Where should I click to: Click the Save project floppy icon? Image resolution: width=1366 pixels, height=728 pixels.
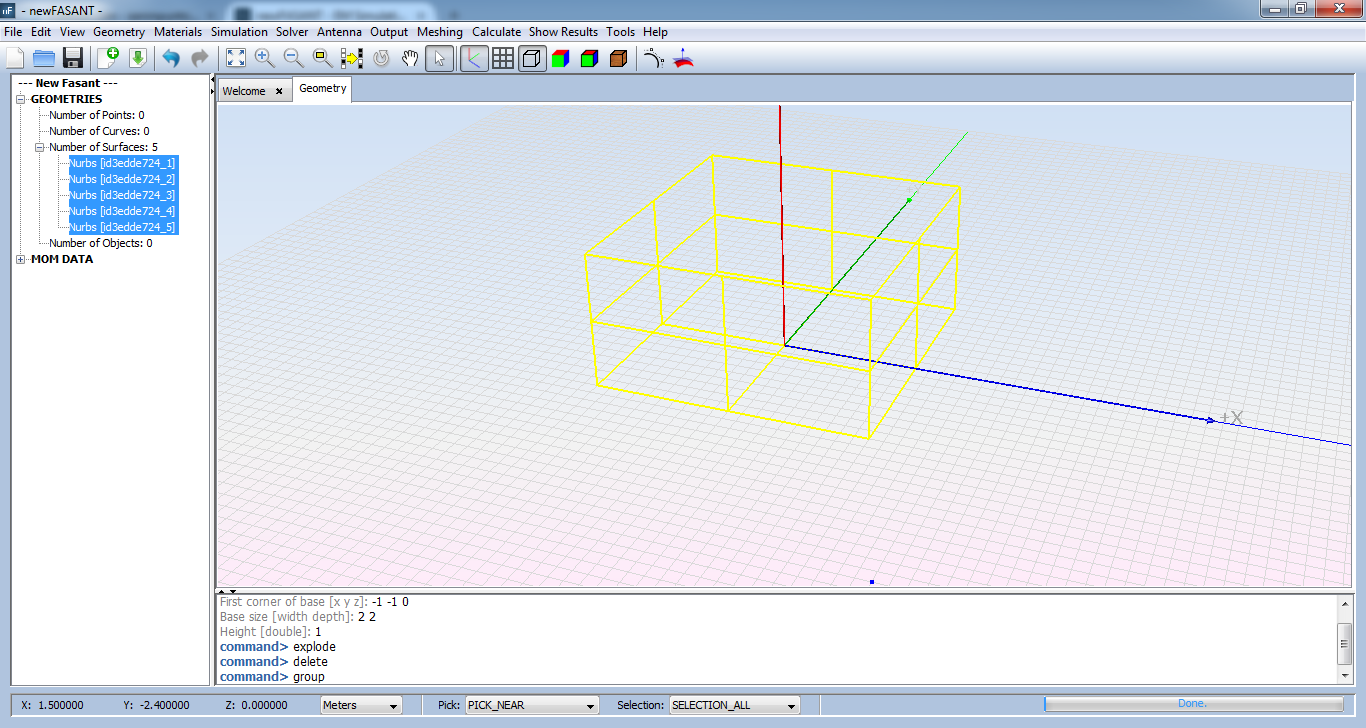pos(72,58)
